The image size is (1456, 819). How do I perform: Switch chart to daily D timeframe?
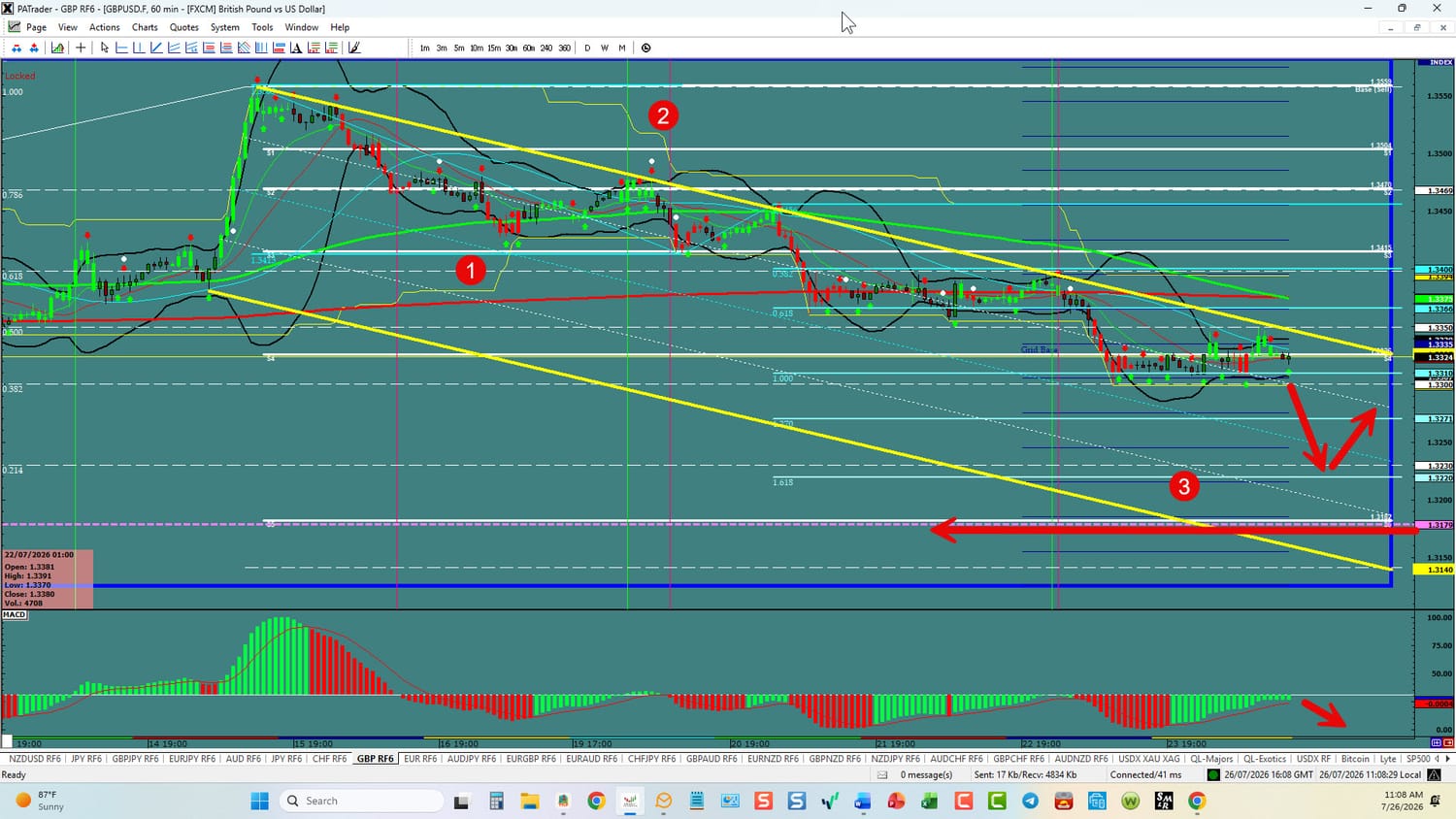587,48
